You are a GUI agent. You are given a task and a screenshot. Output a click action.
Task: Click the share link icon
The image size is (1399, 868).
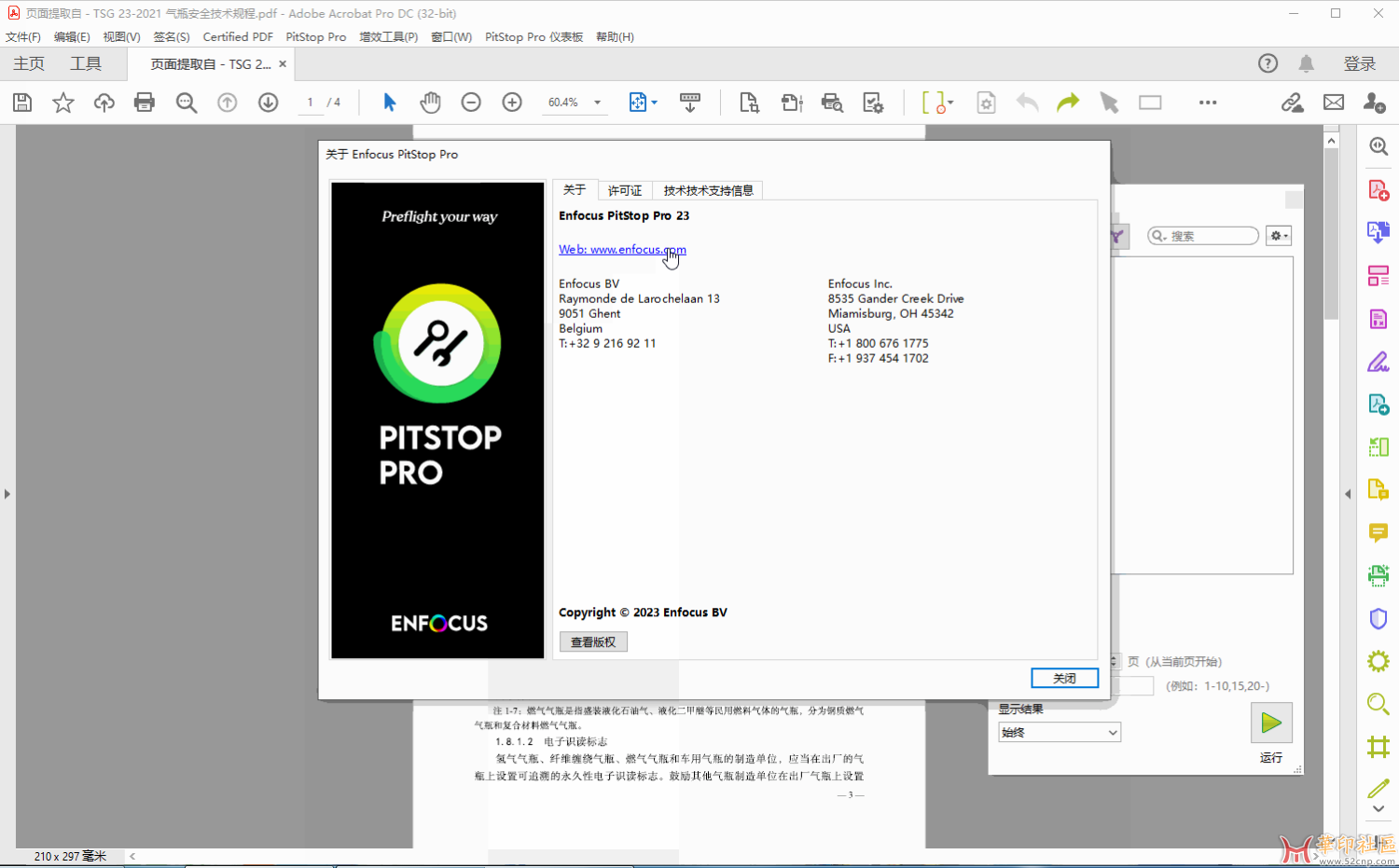pos(1292,103)
